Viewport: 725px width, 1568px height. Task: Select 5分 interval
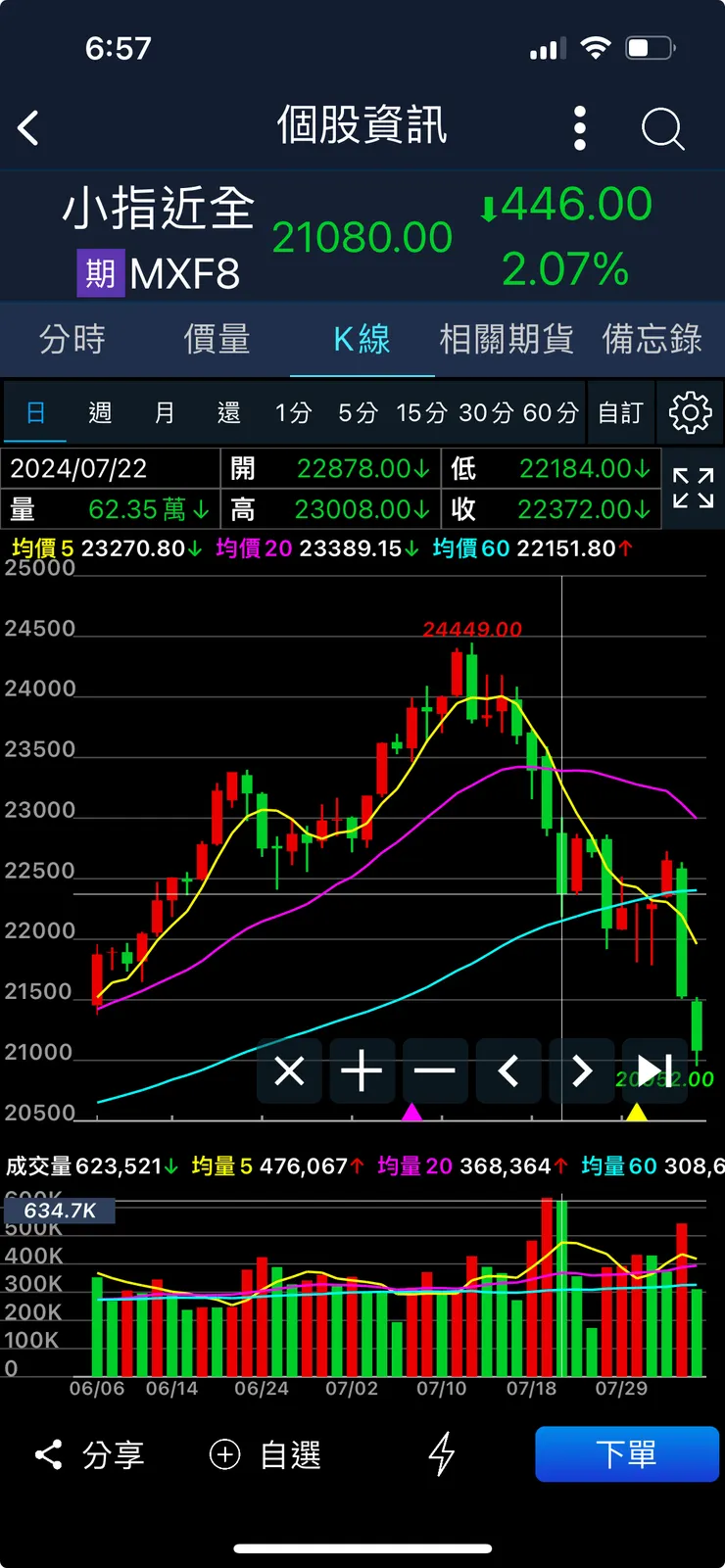(358, 412)
